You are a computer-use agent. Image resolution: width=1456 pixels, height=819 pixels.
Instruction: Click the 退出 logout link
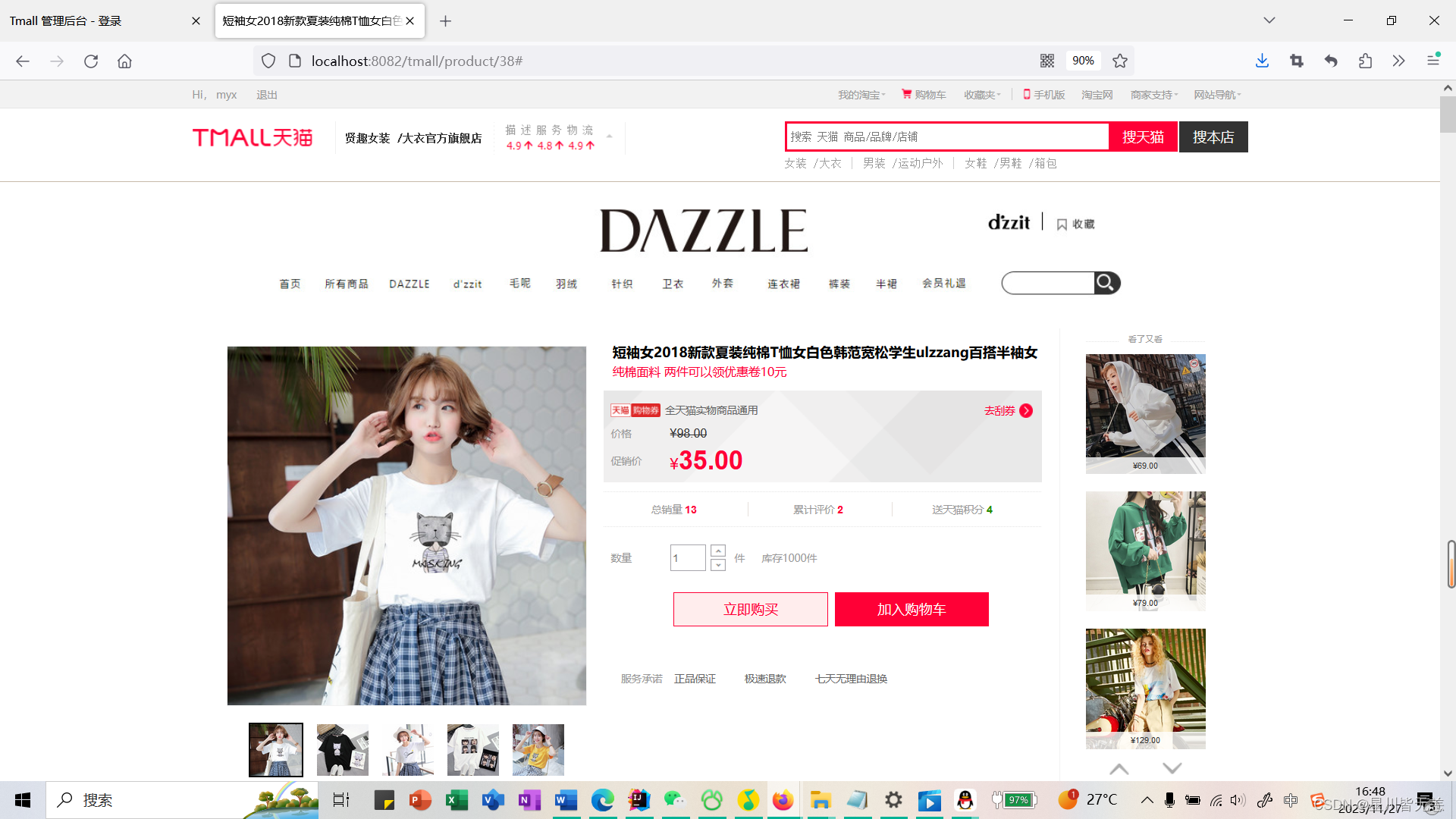(267, 95)
